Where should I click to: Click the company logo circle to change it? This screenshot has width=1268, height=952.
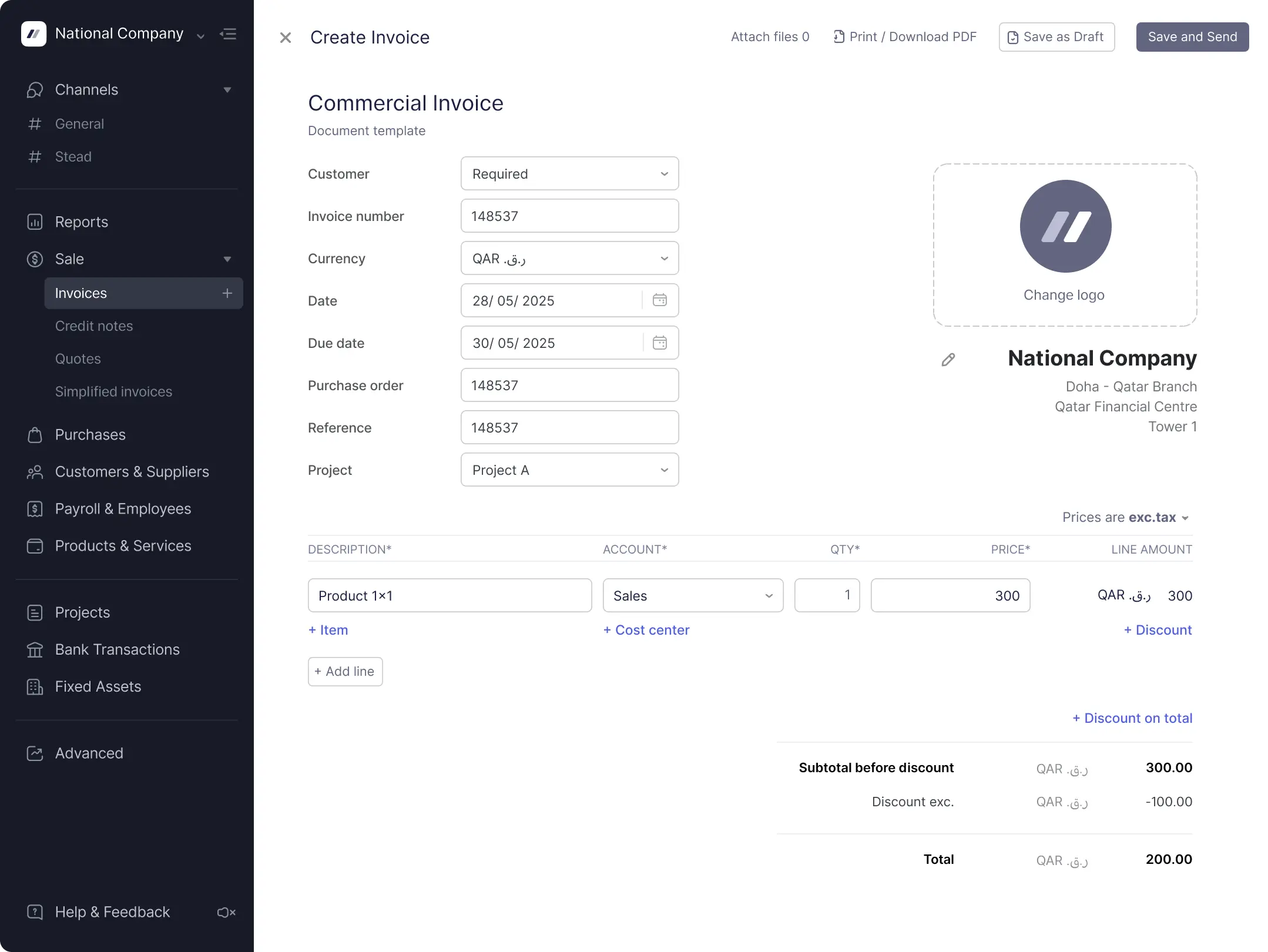[x=1065, y=226]
